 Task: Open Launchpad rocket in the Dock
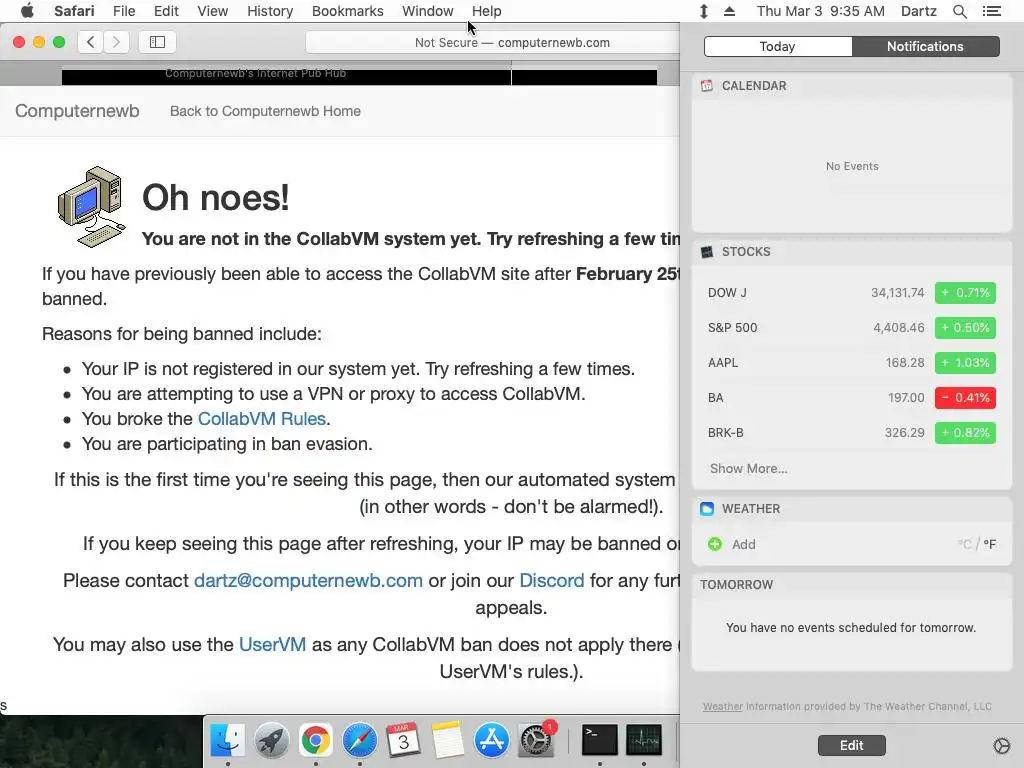coord(272,740)
